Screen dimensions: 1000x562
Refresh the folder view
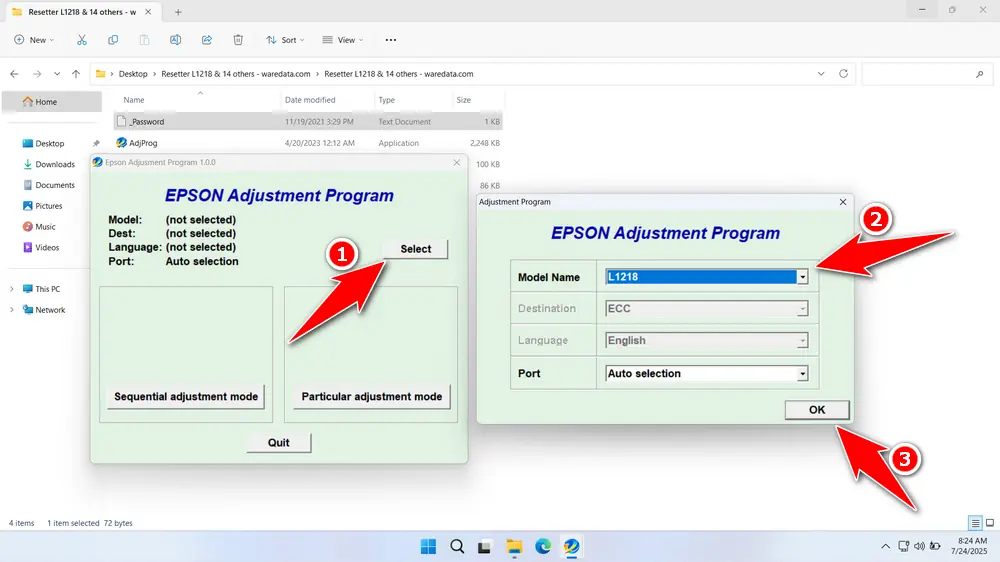843,74
